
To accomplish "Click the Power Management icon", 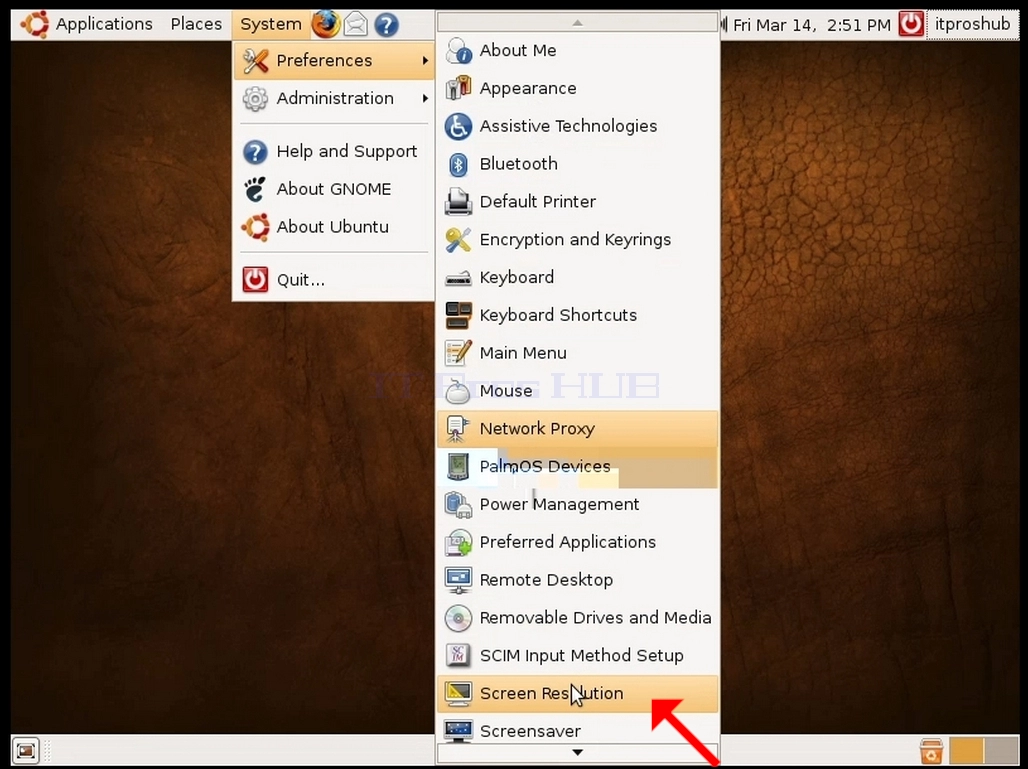I will pos(458,504).
